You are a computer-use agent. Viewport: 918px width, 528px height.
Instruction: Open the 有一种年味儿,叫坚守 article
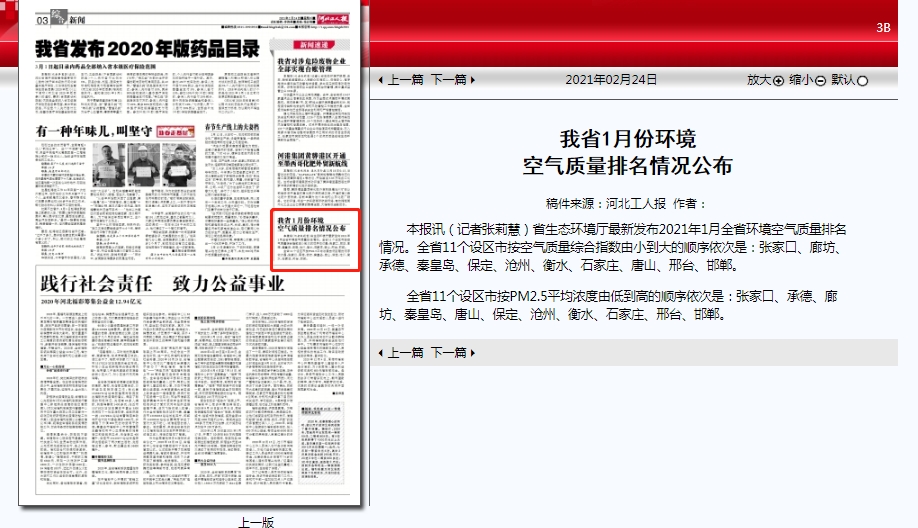95,131
